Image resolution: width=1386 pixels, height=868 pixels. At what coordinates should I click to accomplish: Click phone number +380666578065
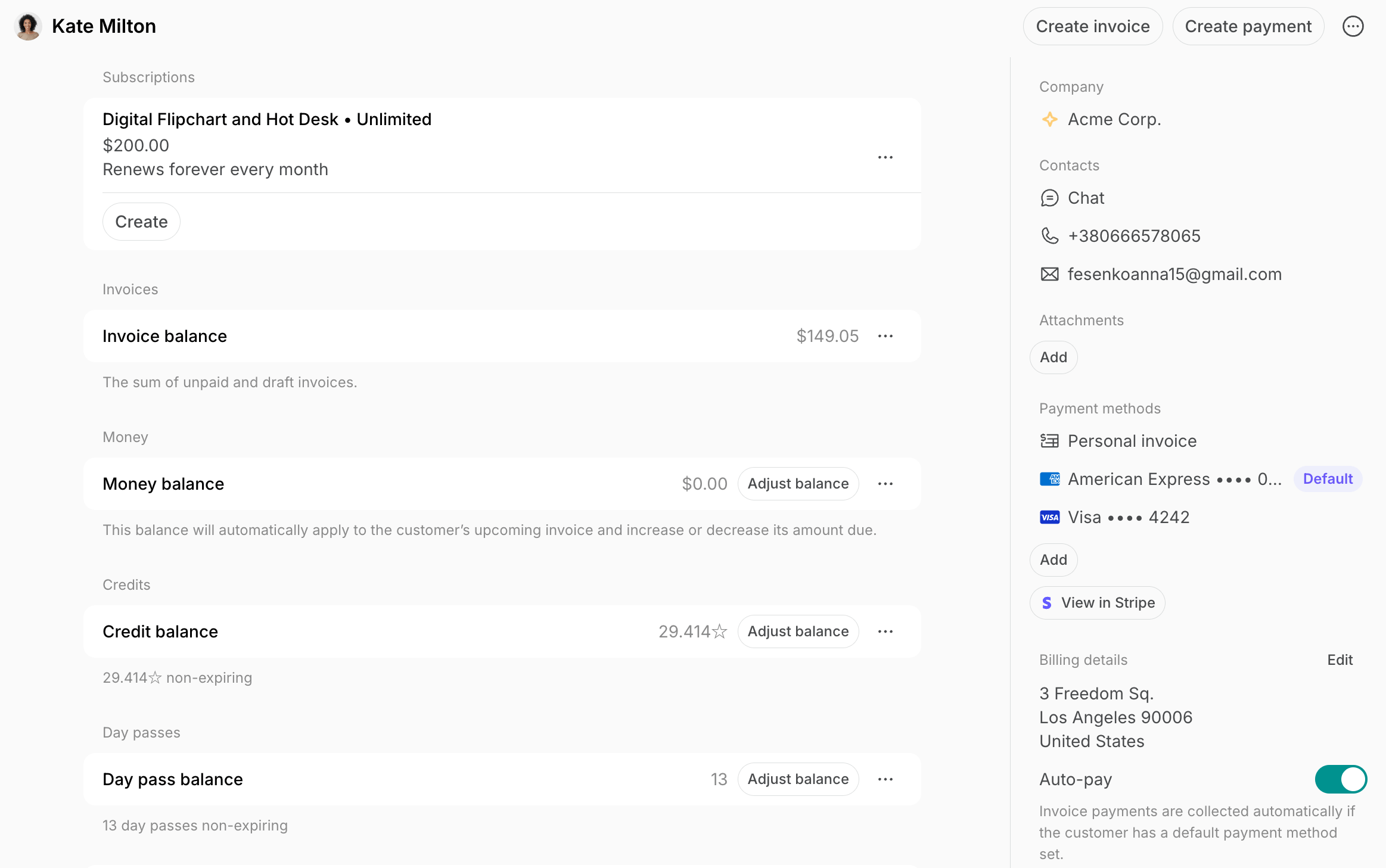tap(1134, 236)
